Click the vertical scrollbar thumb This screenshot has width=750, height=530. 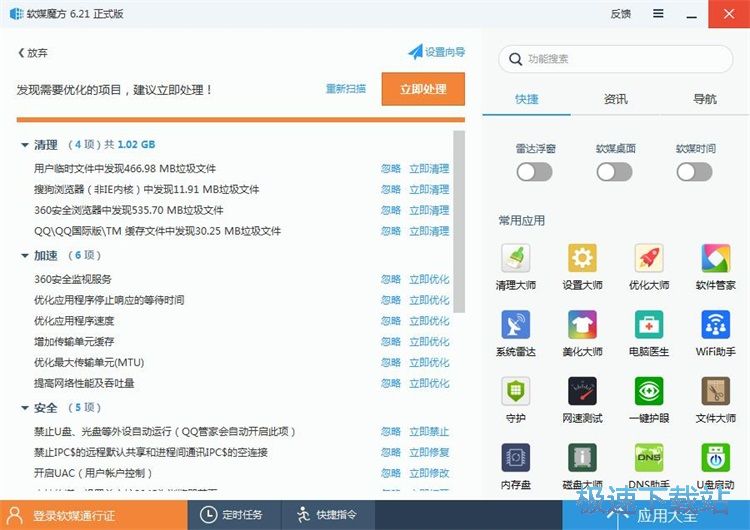coord(459,221)
